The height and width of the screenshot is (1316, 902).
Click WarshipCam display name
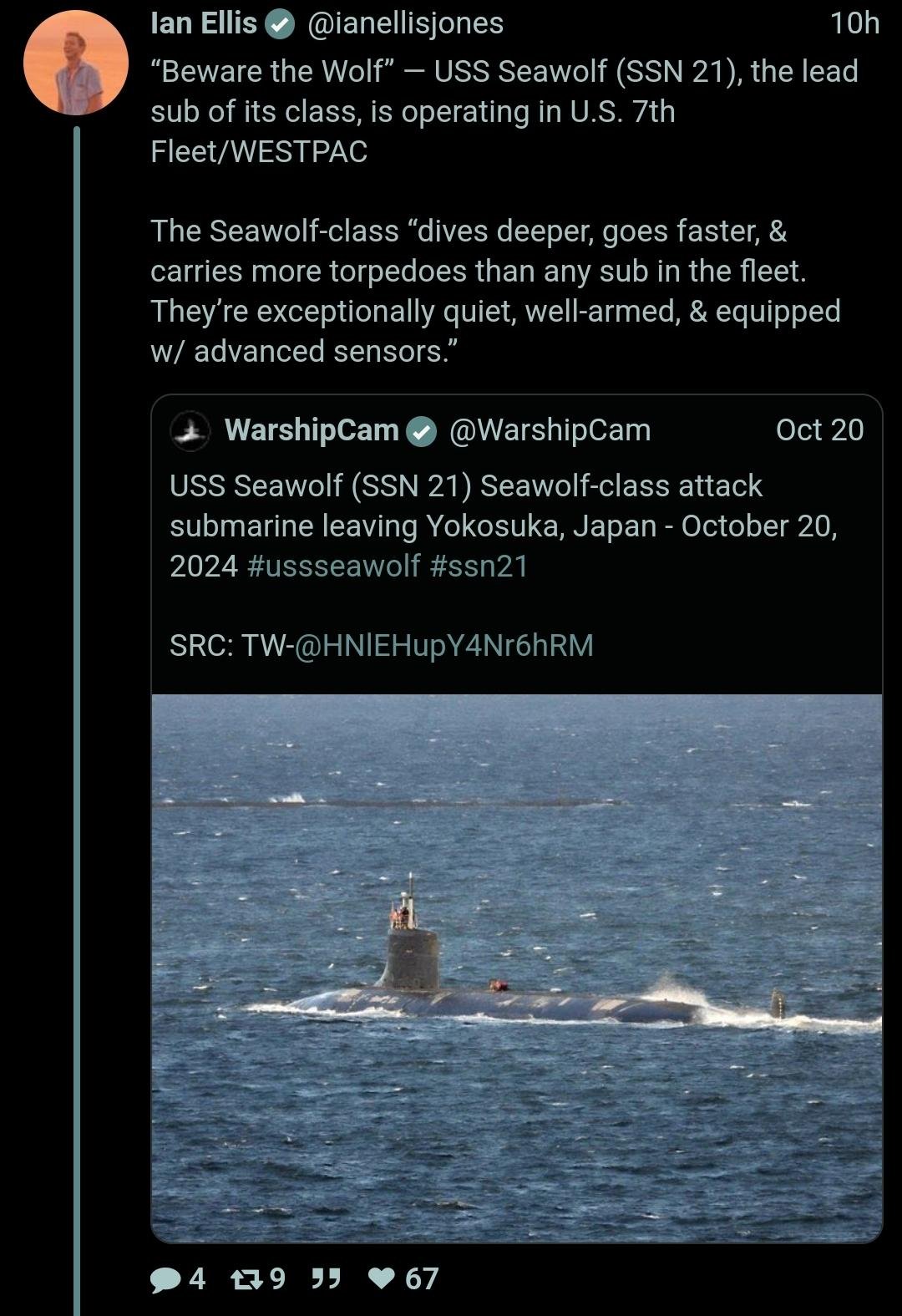point(312,430)
